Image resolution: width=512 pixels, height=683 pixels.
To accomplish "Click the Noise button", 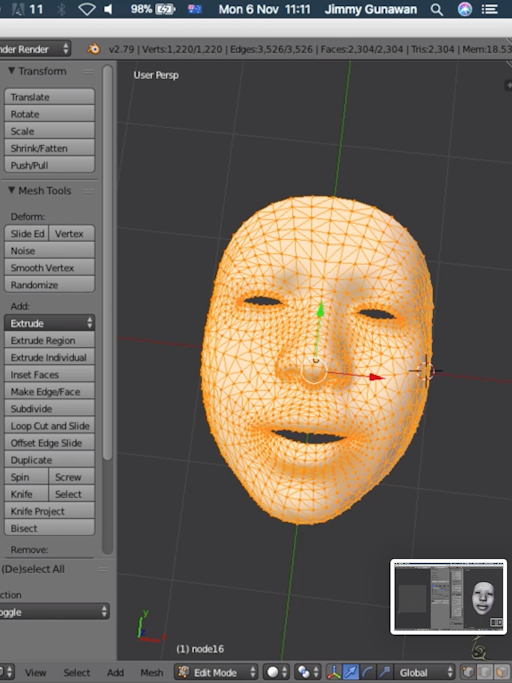I will click(x=49, y=250).
